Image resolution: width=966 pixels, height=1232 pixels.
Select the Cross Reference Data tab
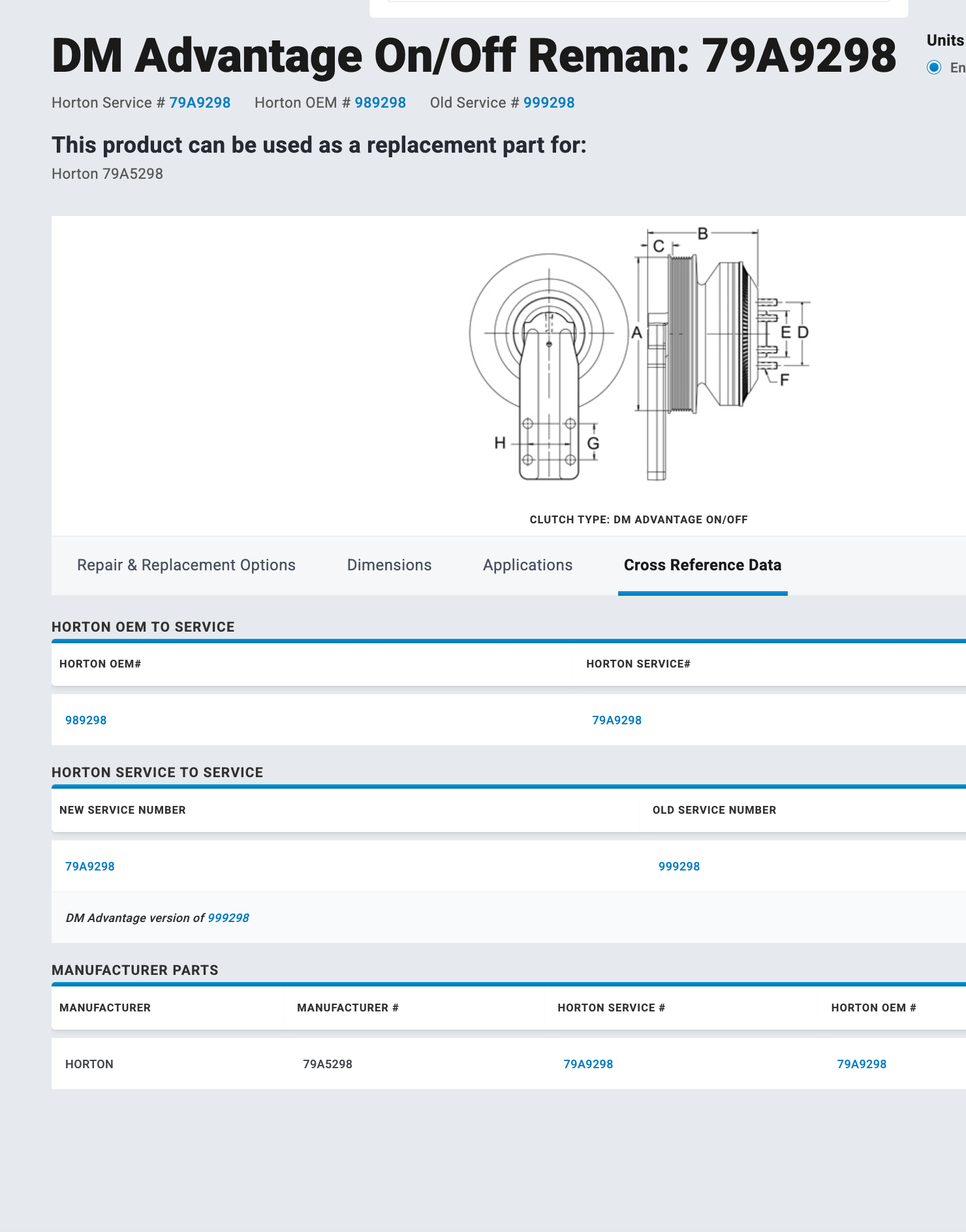pyautogui.click(x=702, y=565)
